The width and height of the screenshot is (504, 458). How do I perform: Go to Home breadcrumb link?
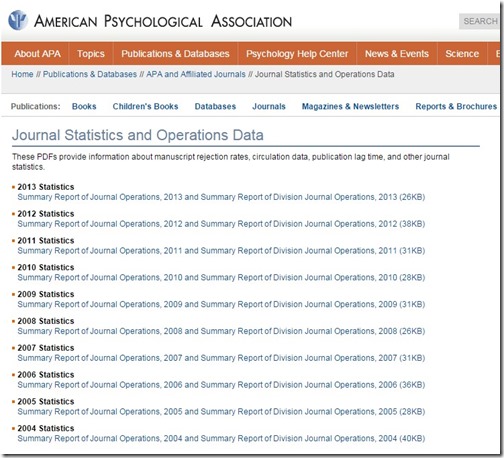click(x=22, y=74)
